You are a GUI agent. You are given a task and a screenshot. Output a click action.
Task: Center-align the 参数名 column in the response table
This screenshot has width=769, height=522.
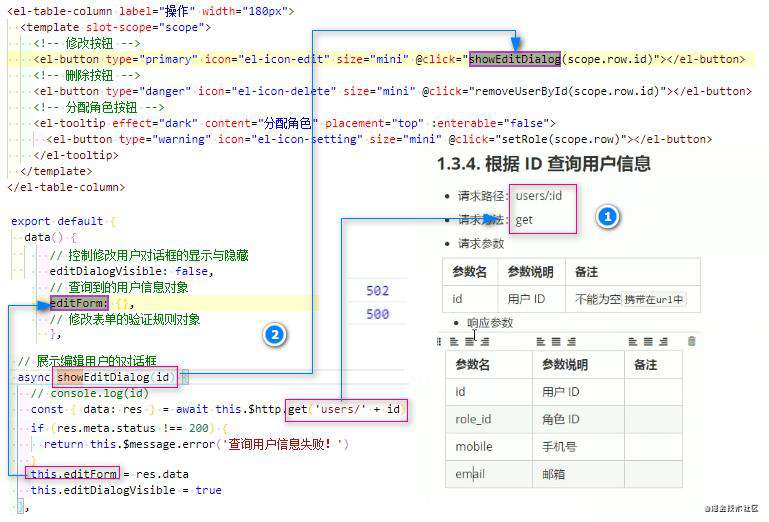click(469, 341)
